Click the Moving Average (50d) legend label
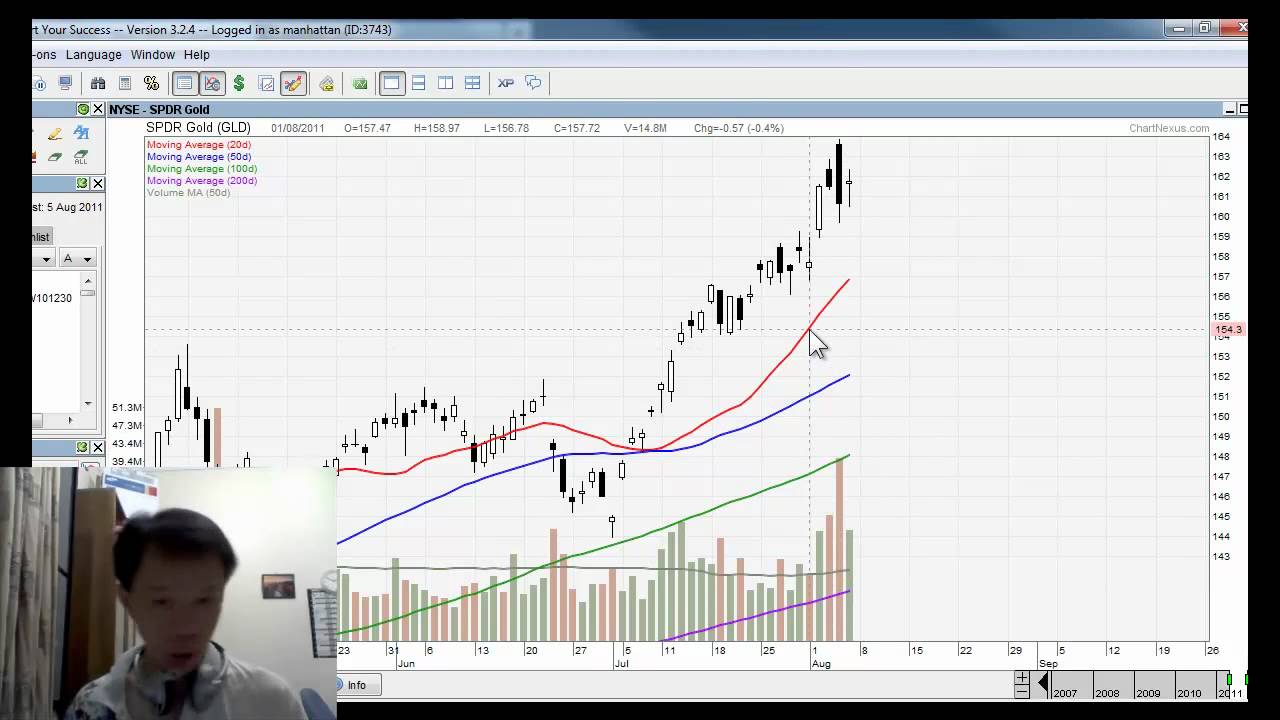Screen dimensions: 1280x720 click(x=199, y=157)
